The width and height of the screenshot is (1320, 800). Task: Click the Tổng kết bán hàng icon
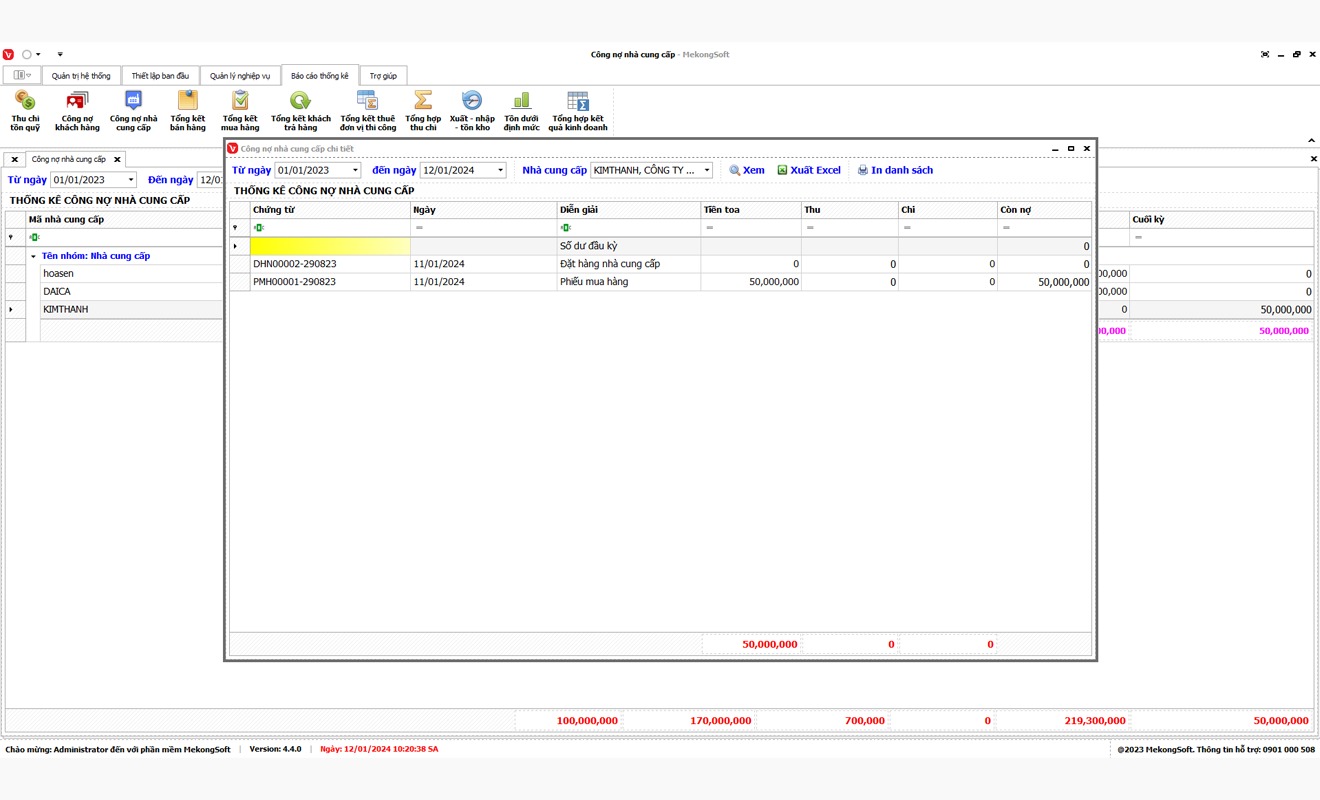click(x=187, y=110)
